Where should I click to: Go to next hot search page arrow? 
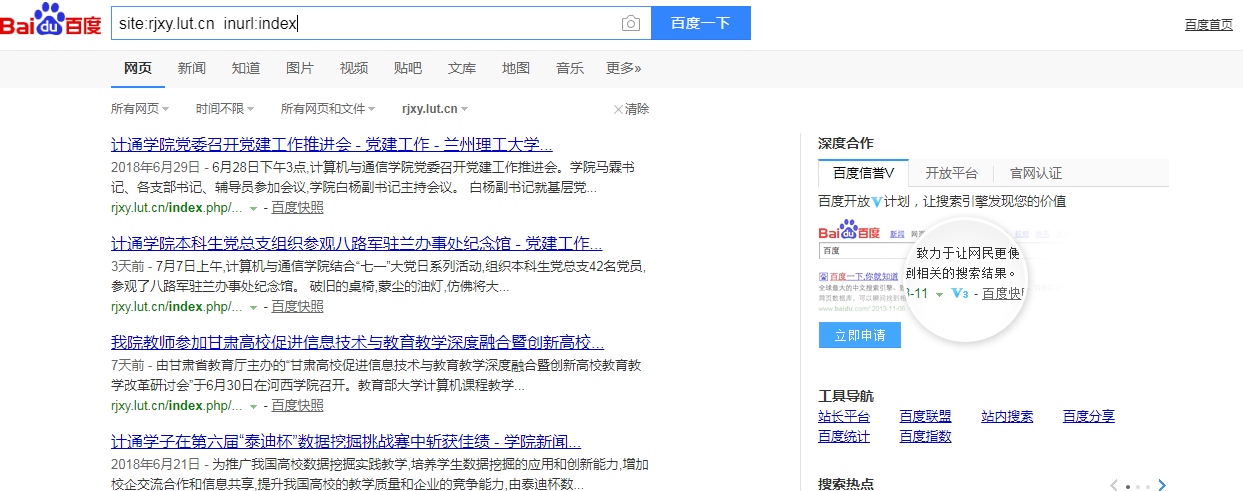(1161, 485)
